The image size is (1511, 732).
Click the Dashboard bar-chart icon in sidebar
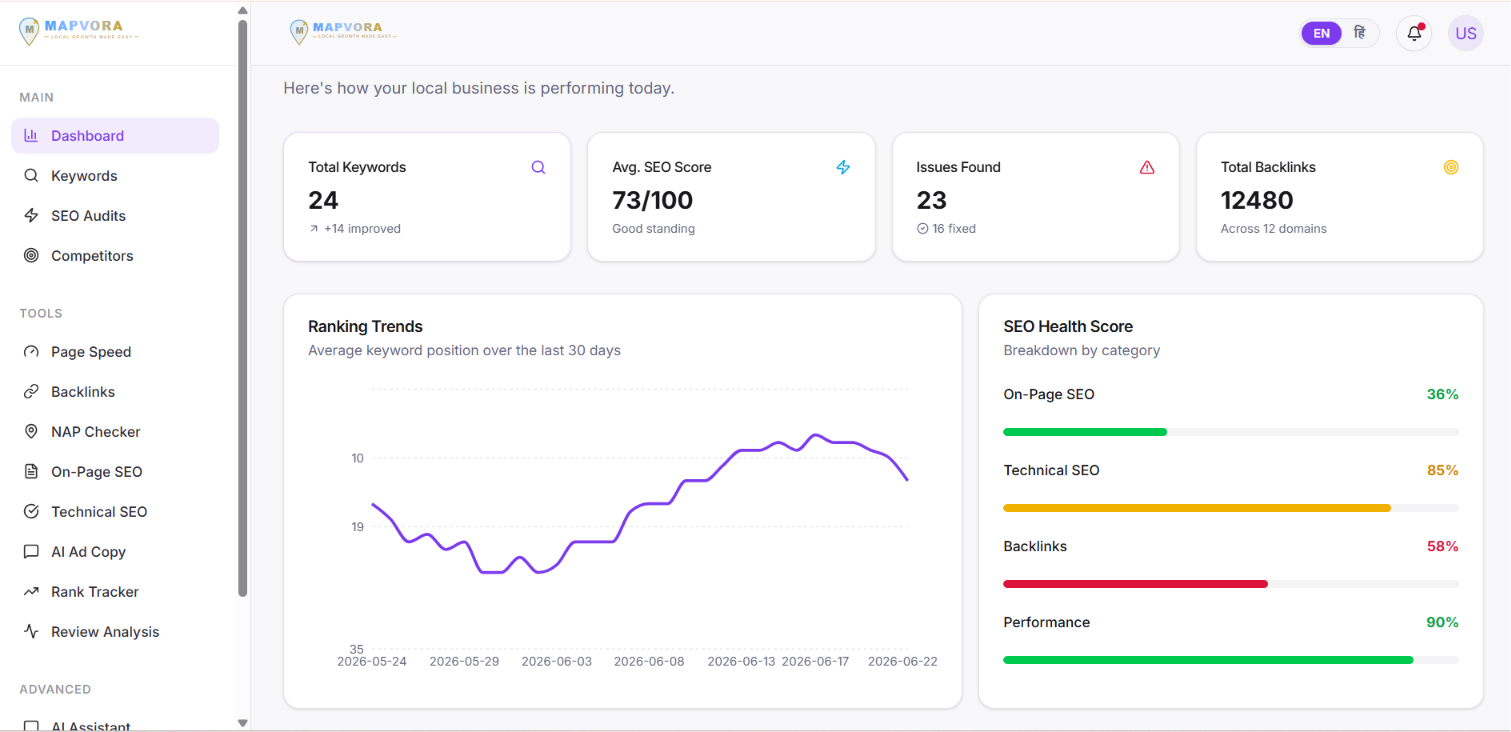click(x=31, y=136)
